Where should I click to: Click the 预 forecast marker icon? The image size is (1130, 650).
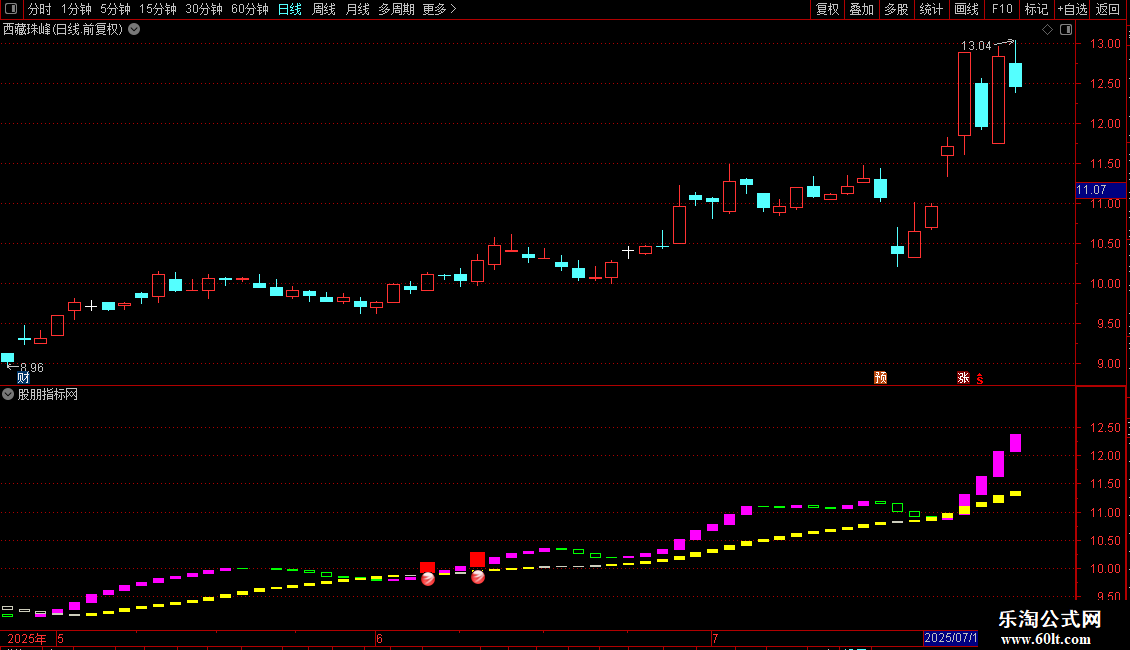coord(880,378)
